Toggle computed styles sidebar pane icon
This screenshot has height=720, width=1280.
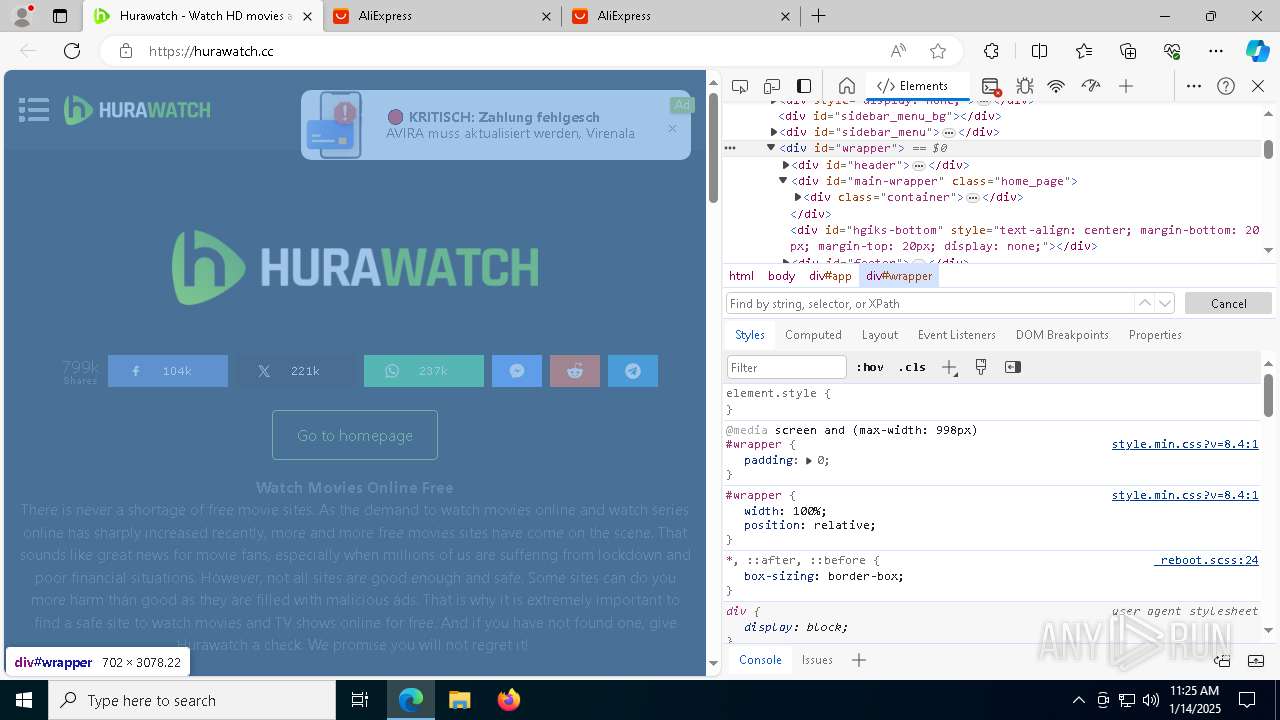1013,367
